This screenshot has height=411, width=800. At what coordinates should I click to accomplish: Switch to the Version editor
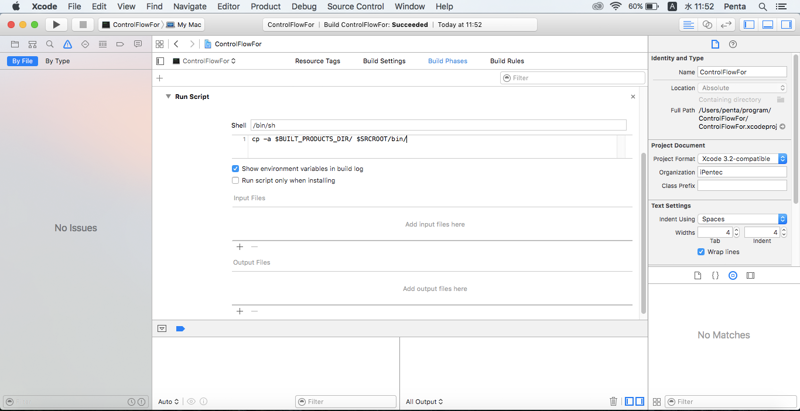(x=725, y=24)
